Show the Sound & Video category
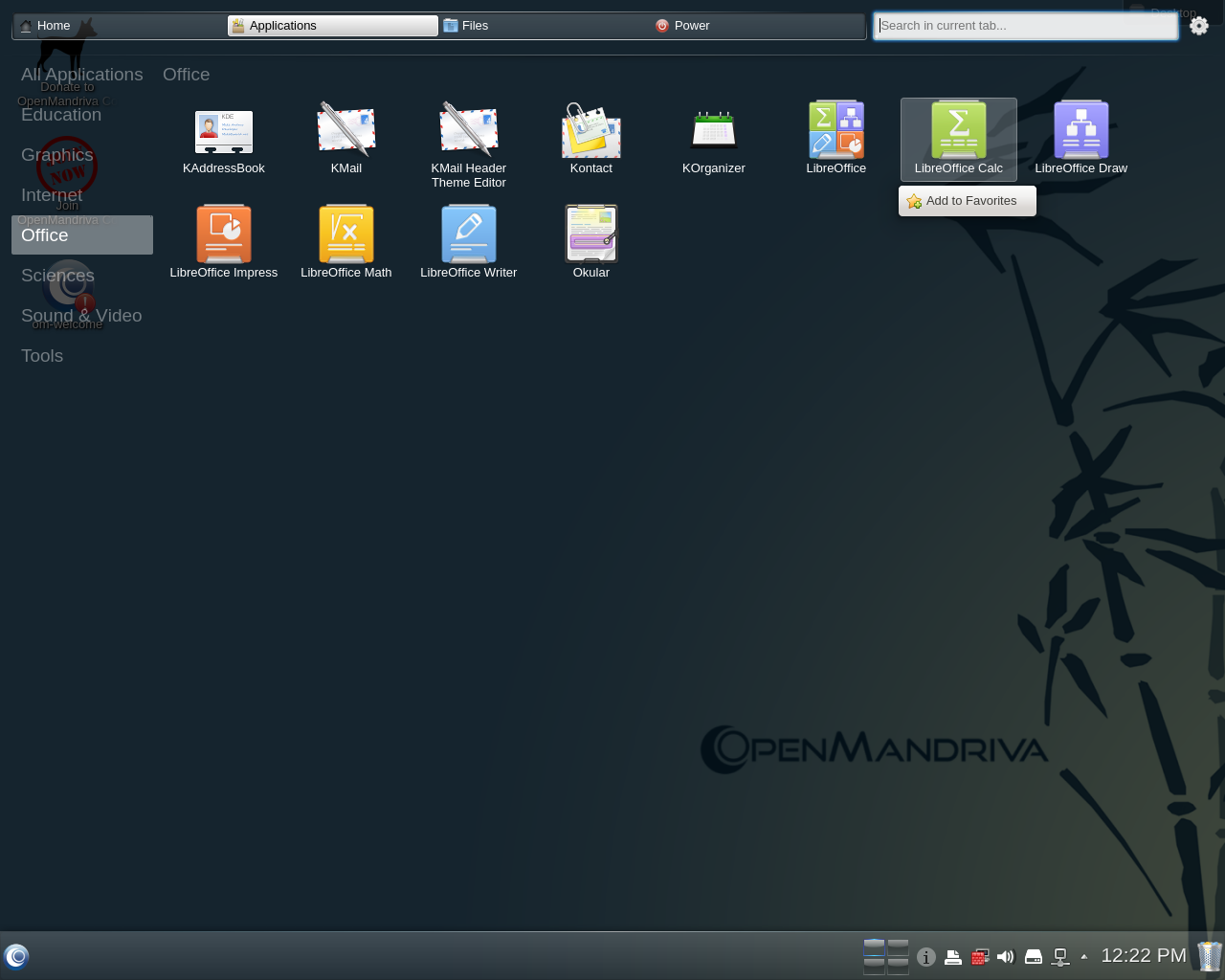This screenshot has width=1225, height=980. pyautogui.click(x=82, y=316)
